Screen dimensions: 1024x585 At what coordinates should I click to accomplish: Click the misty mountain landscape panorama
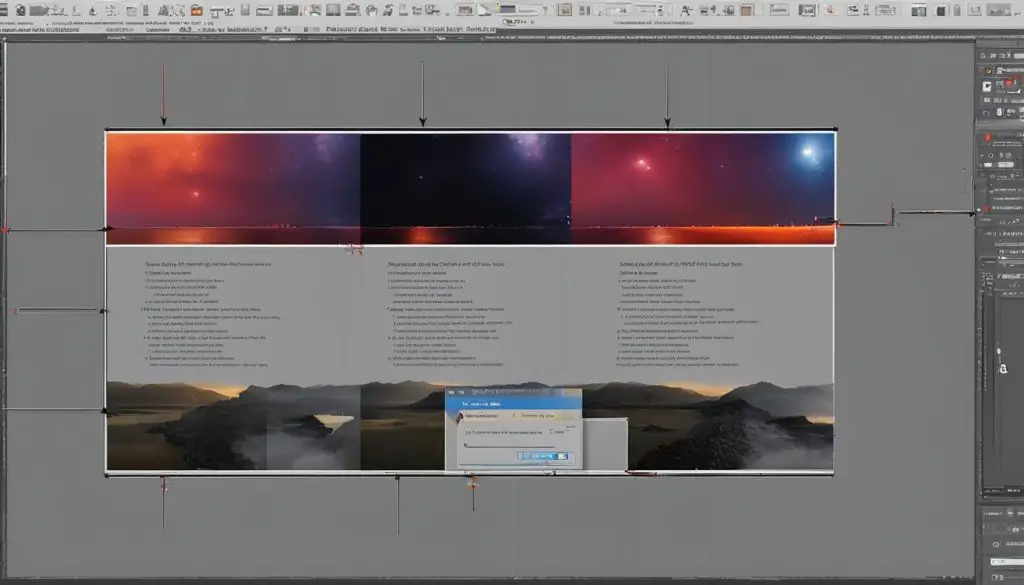470,426
